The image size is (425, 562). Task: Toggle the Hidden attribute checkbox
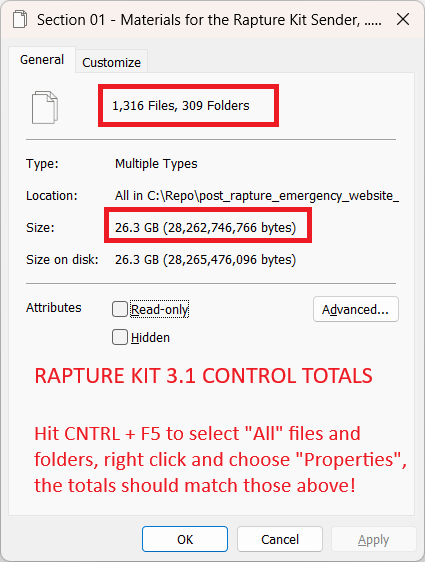point(120,337)
